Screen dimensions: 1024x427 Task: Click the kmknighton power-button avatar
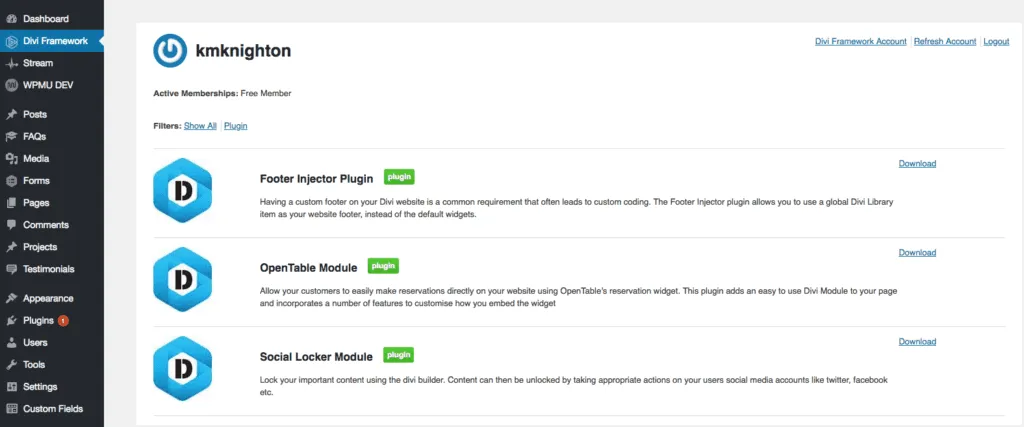(170, 51)
